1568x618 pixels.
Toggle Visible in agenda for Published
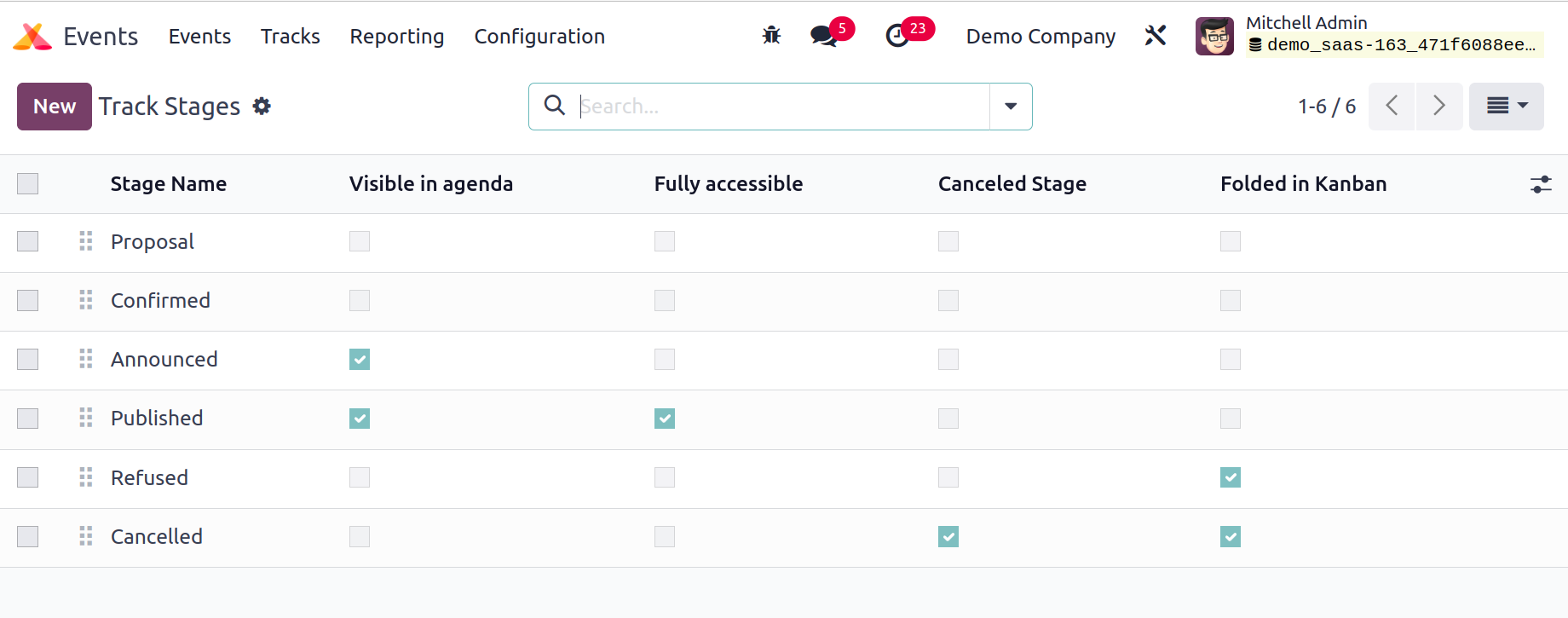point(360,419)
